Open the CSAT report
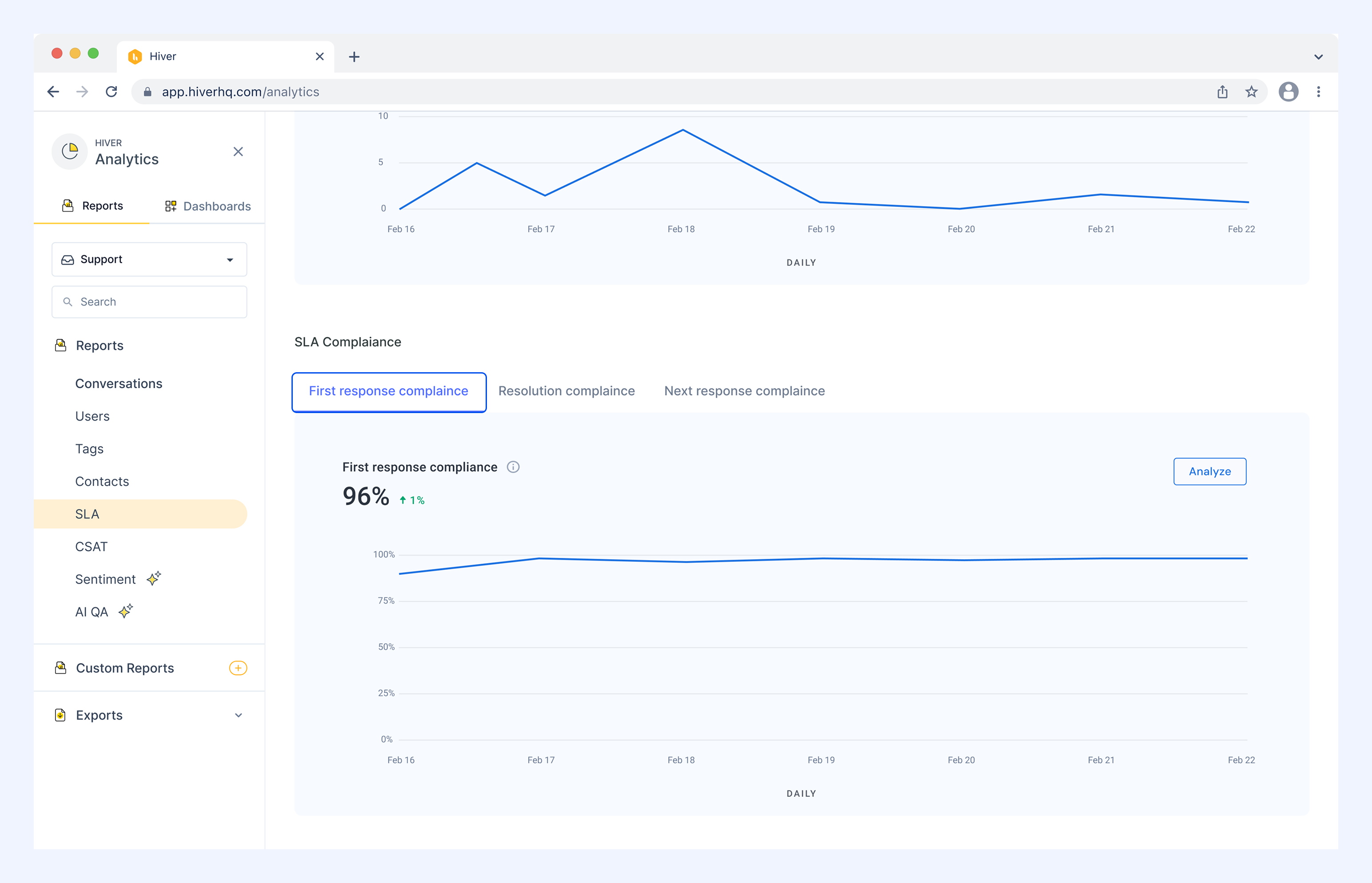Screen dimensions: 1372x883 (91, 546)
